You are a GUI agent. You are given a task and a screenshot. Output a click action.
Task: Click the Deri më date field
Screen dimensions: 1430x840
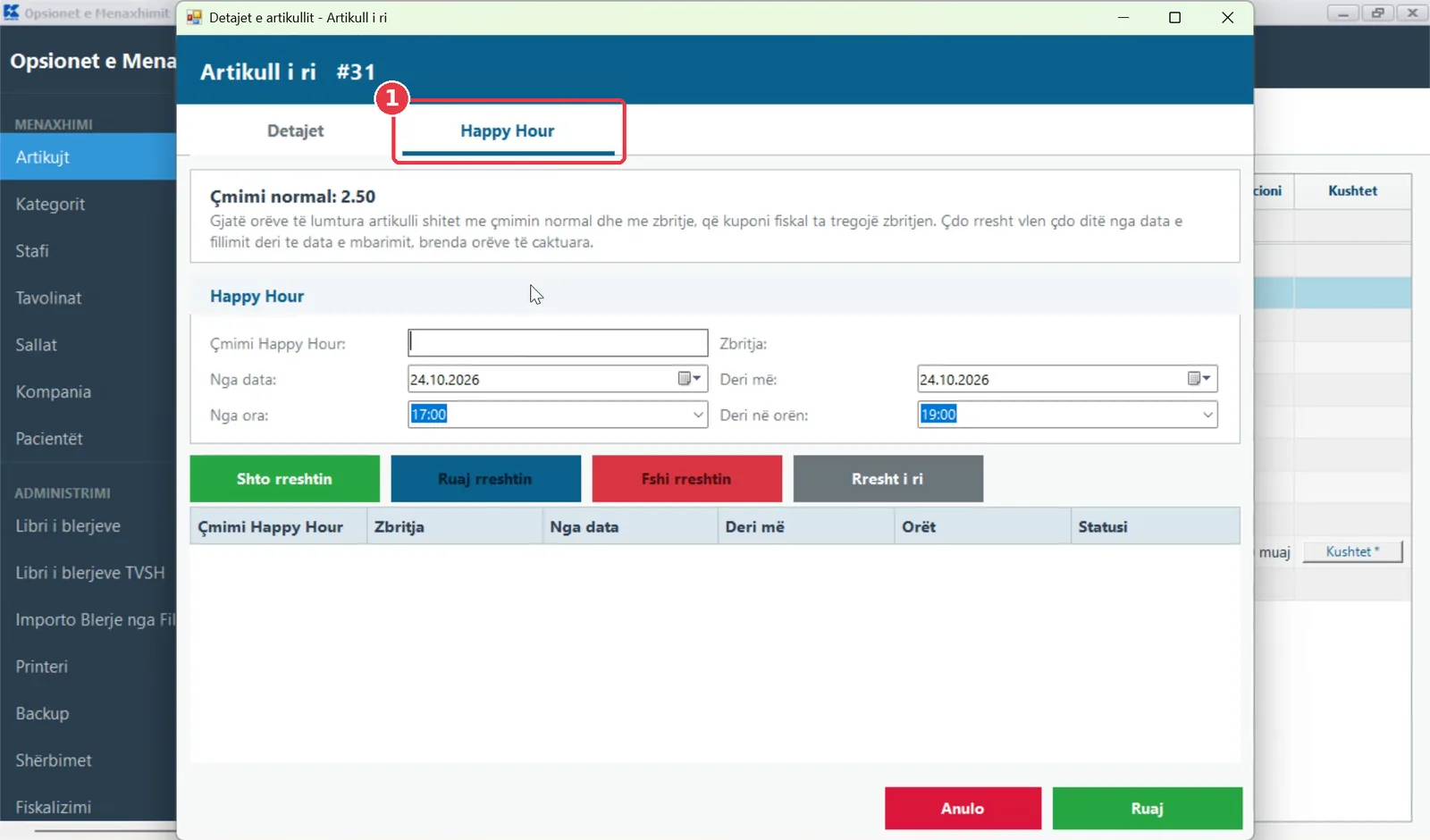[1067, 379]
